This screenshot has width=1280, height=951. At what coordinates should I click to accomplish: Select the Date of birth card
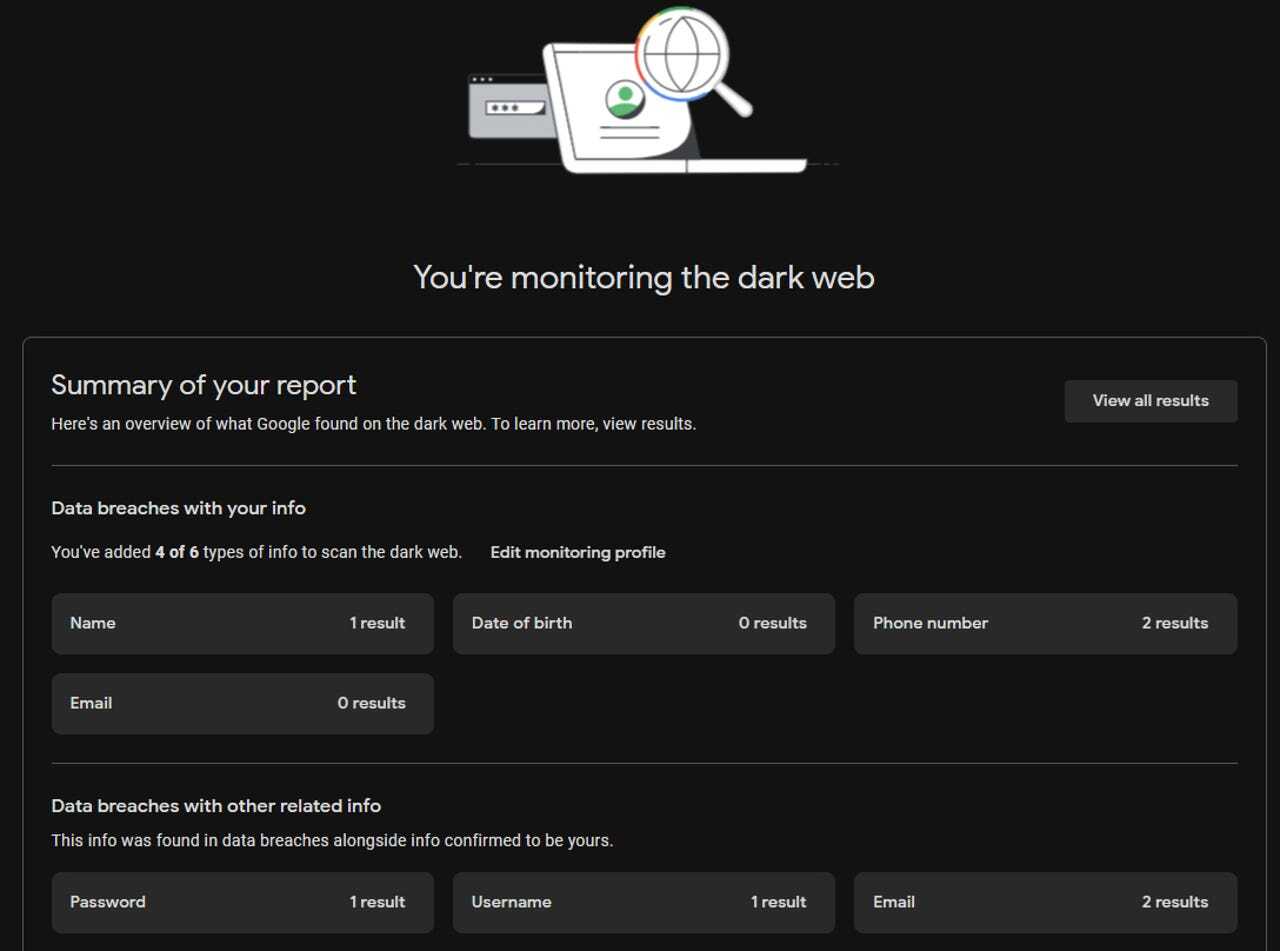coord(643,623)
